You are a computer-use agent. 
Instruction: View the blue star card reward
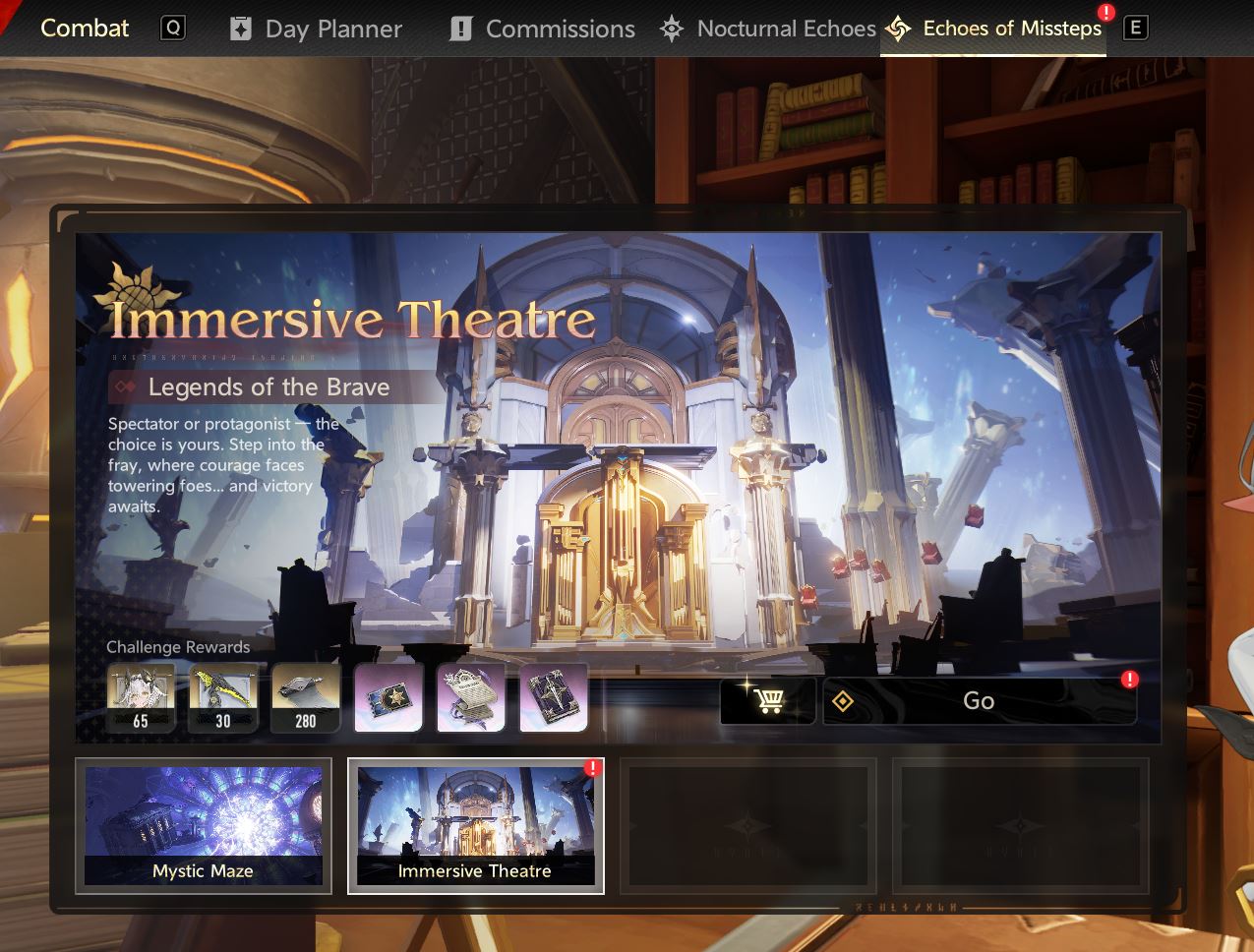[388, 698]
